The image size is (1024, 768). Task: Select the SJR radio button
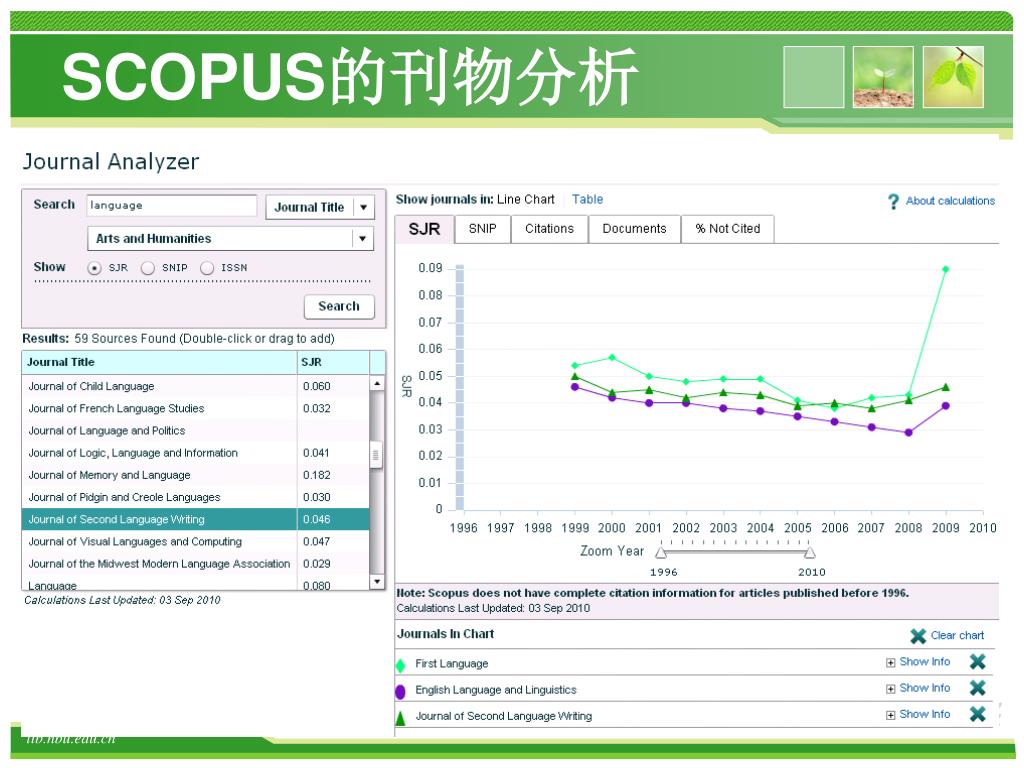[95, 268]
